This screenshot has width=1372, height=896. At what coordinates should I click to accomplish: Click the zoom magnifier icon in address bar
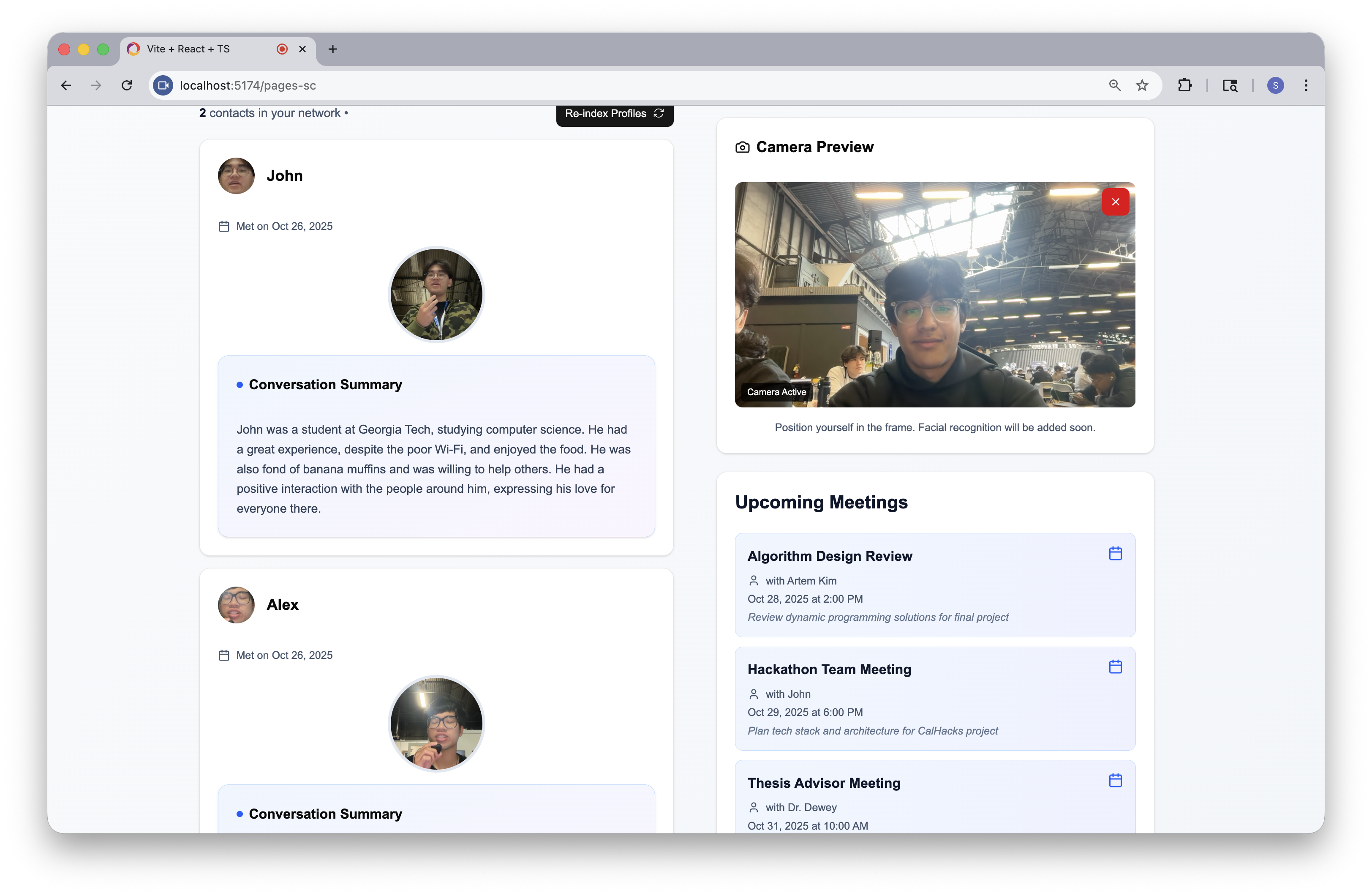click(1114, 85)
